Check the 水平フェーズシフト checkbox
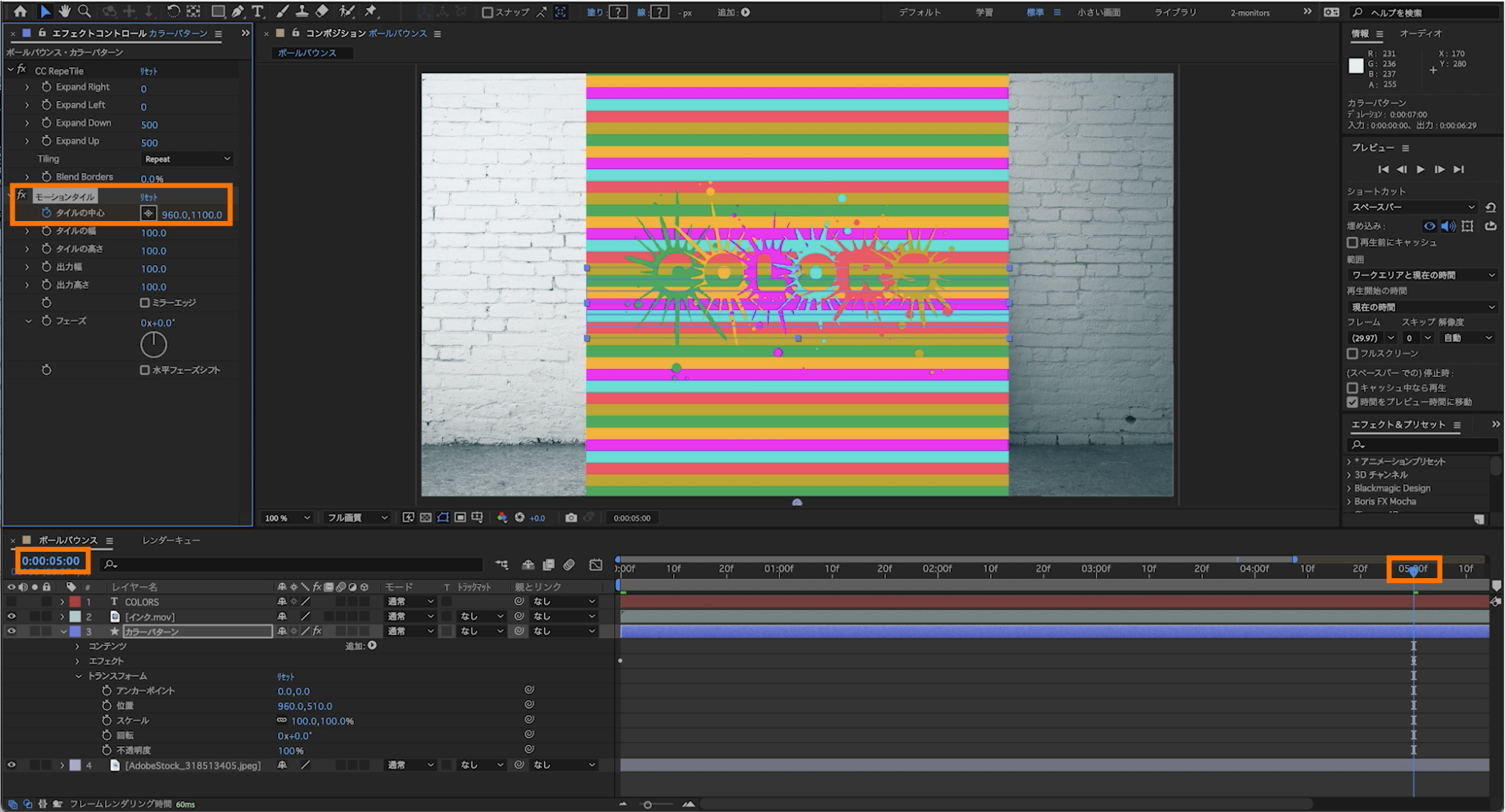 (145, 370)
